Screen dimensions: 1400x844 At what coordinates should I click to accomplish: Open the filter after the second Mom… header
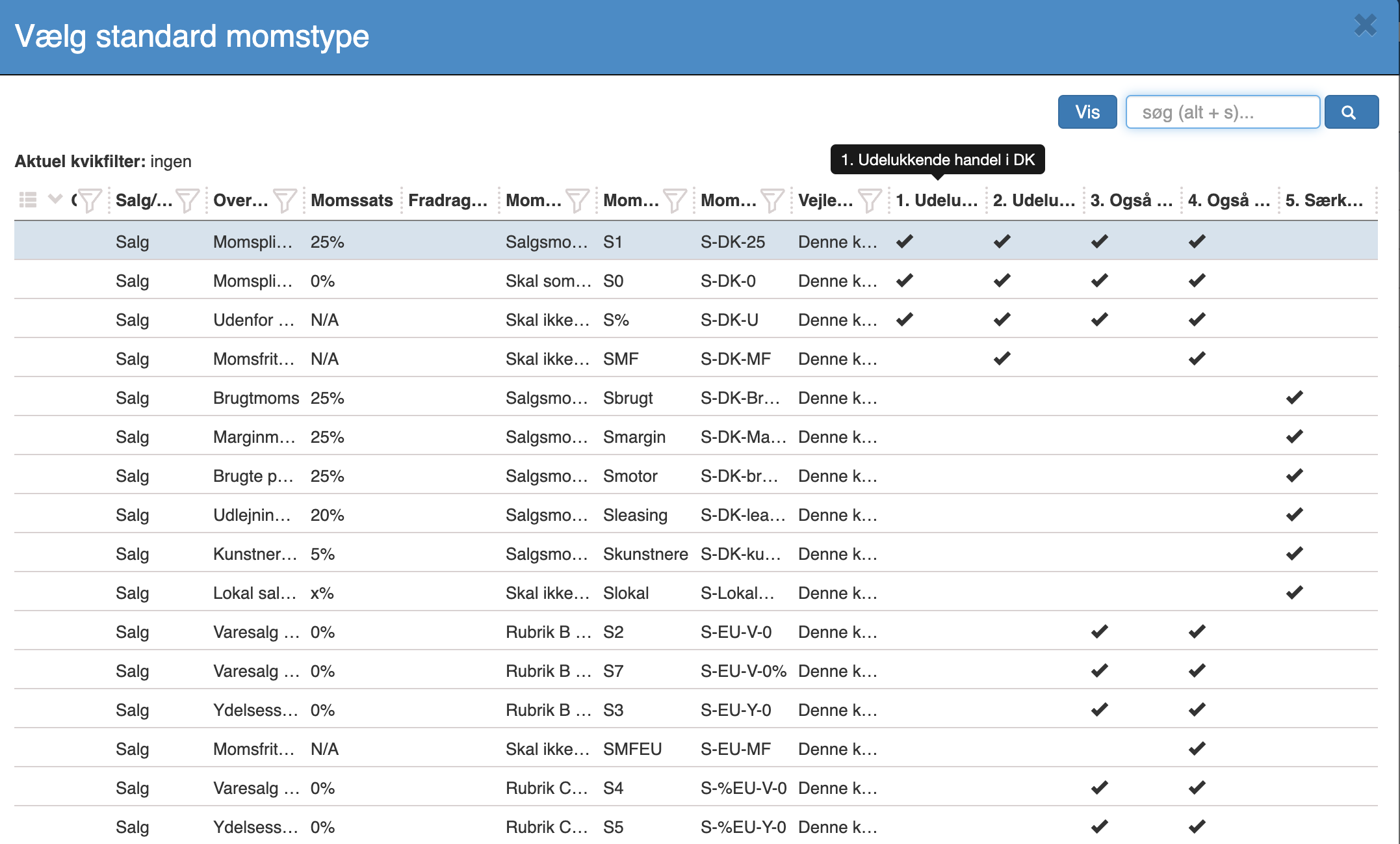click(x=675, y=200)
